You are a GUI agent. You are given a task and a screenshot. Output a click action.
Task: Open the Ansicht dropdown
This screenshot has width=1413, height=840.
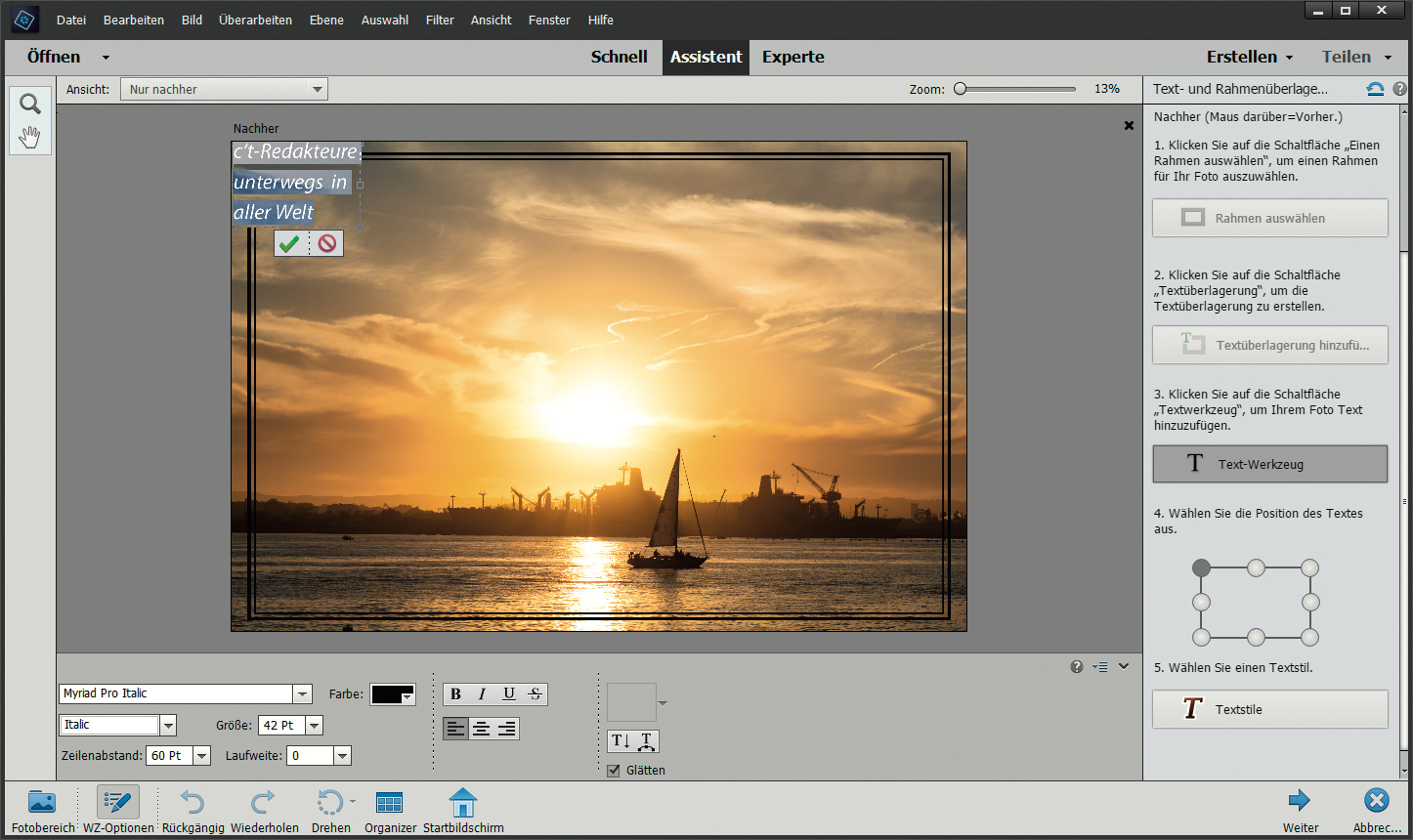click(224, 90)
